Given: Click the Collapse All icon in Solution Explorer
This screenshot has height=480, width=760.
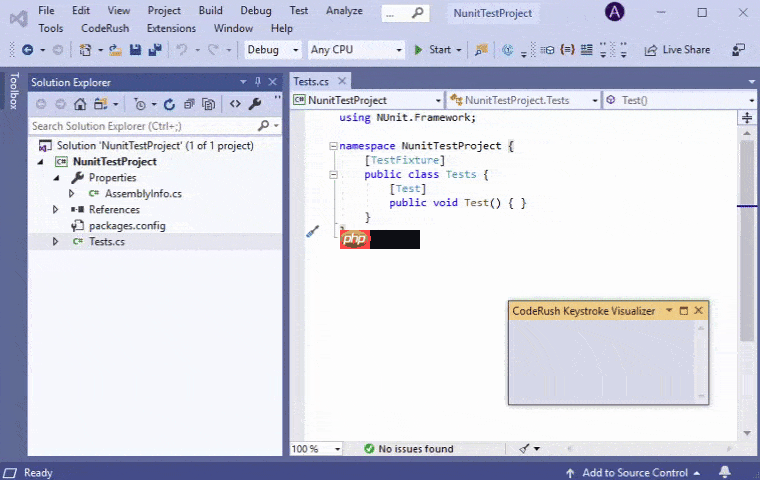Looking at the screenshot, I should 189,104.
